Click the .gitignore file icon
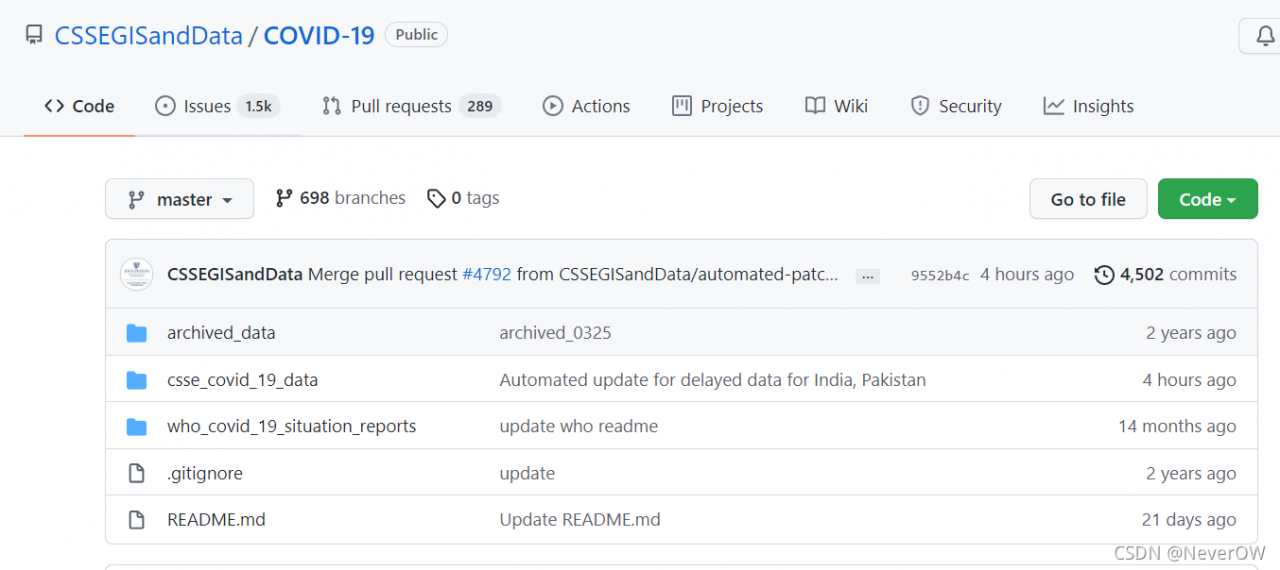This screenshot has height=570, width=1280. click(x=137, y=474)
